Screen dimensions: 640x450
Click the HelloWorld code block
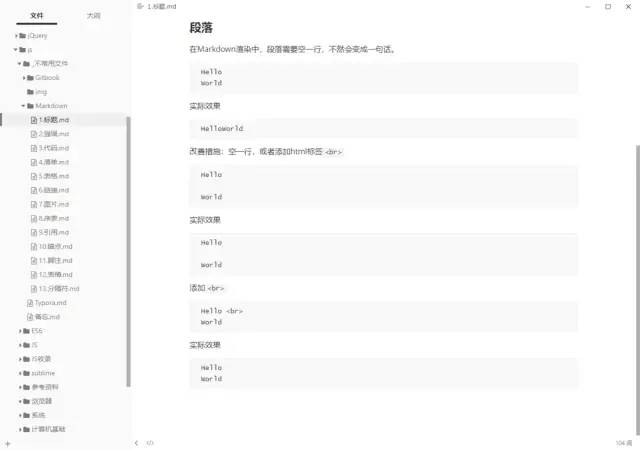(x=383, y=129)
